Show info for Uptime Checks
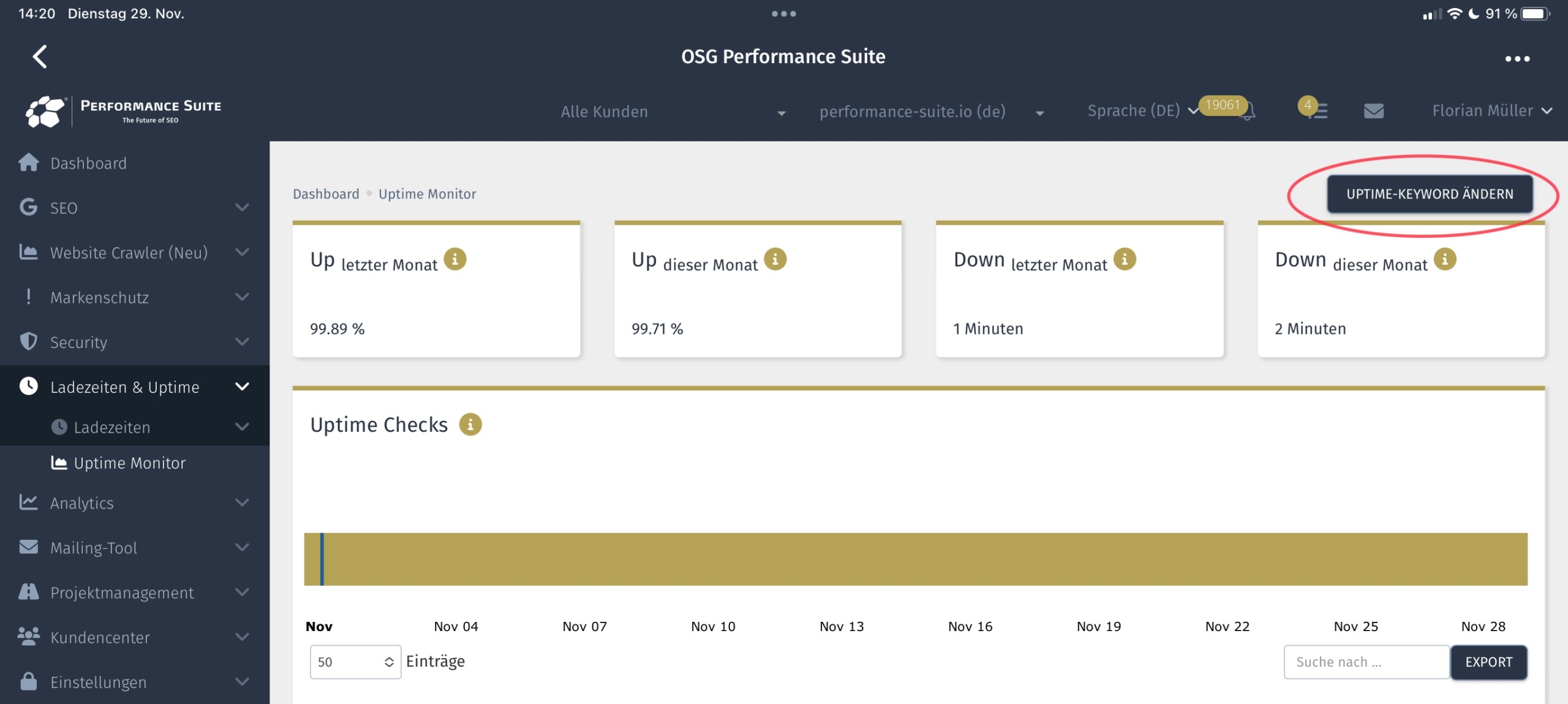 470,424
